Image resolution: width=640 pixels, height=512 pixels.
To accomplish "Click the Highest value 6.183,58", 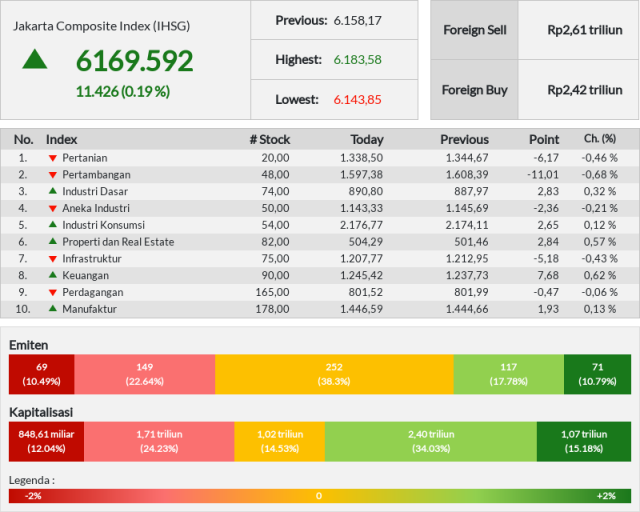I will 358,60.
